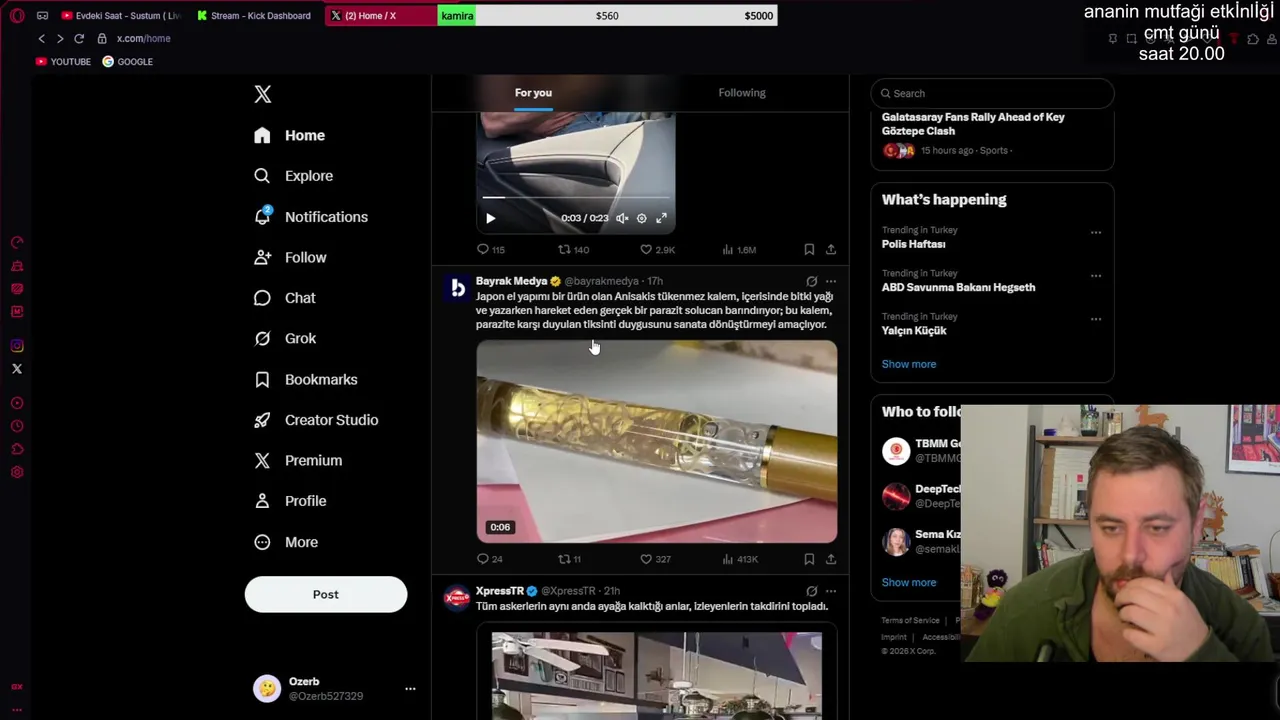This screenshot has width=1280, height=720.
Task: Go to Profile from sidebar
Action: [x=290, y=501]
